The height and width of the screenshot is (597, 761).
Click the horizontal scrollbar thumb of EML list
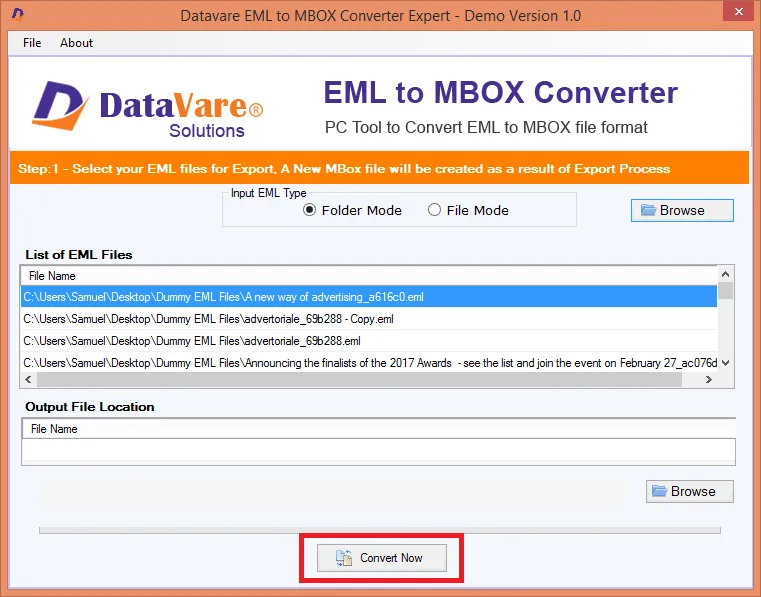point(359,380)
